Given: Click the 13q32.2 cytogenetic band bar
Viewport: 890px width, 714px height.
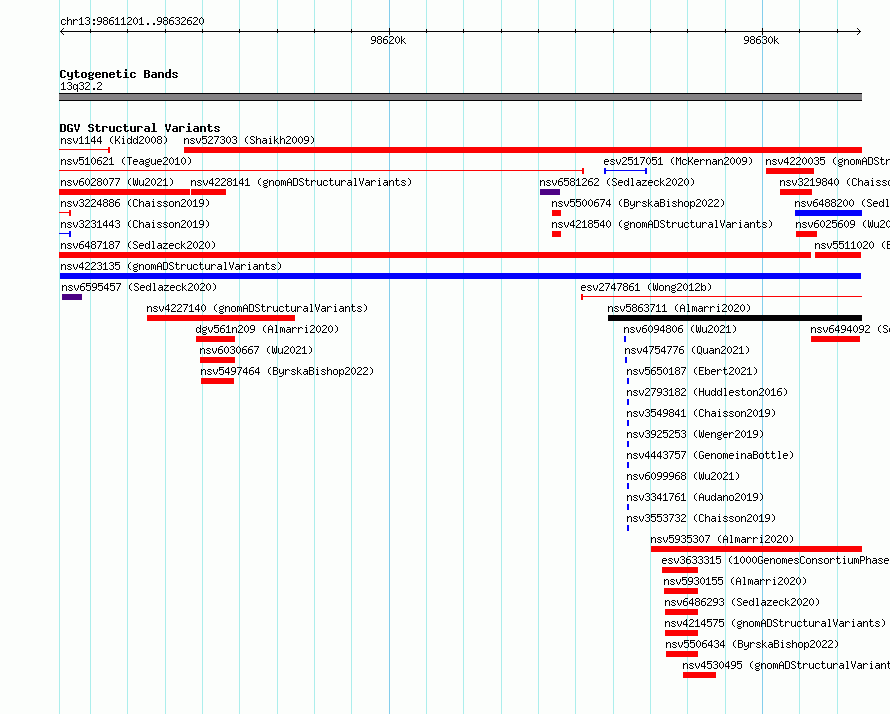Looking at the screenshot, I should [x=460, y=97].
